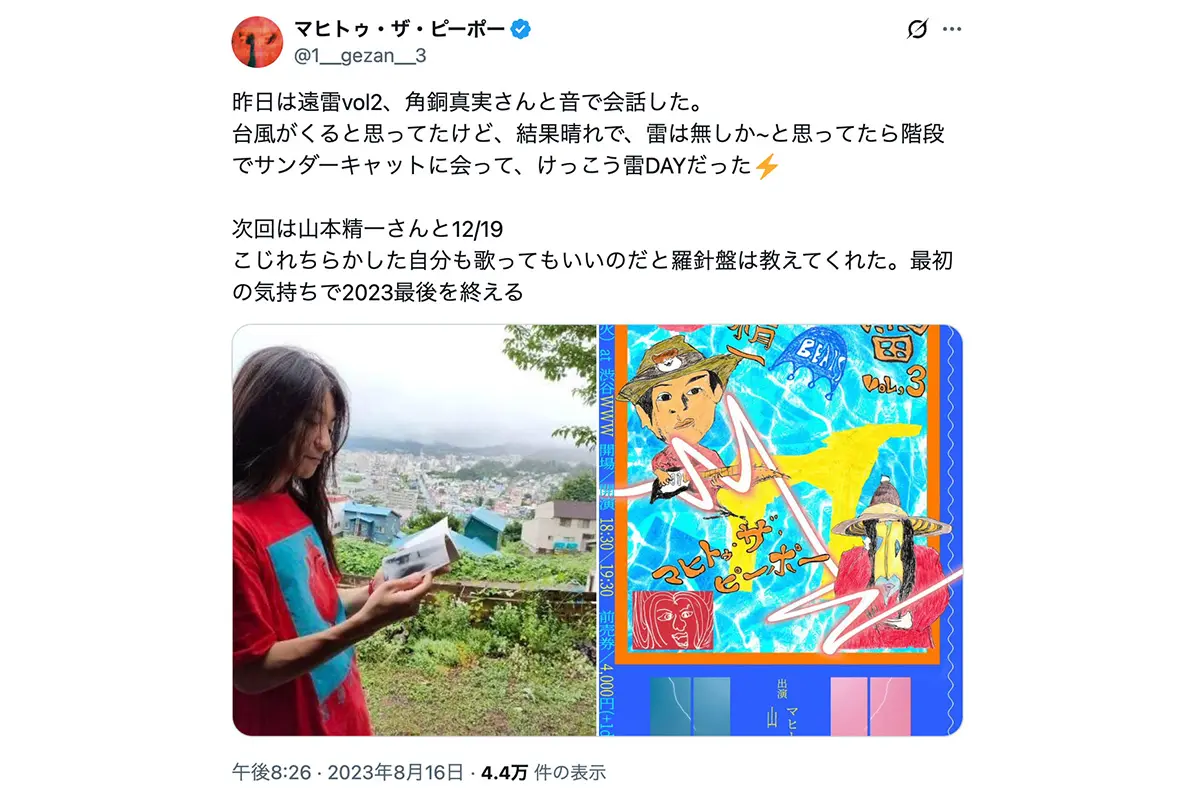This screenshot has width=1200, height=800.
Task: Open the more options three-dot menu
Action: (x=952, y=30)
